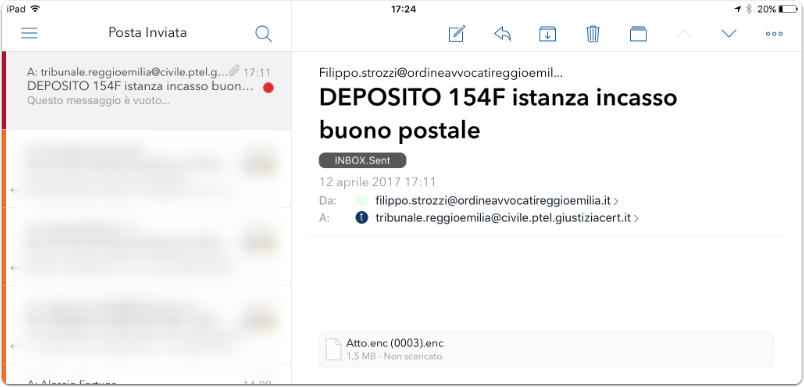The height and width of the screenshot is (387, 804).
Task: Open the more options ellipsis
Action: click(x=774, y=34)
